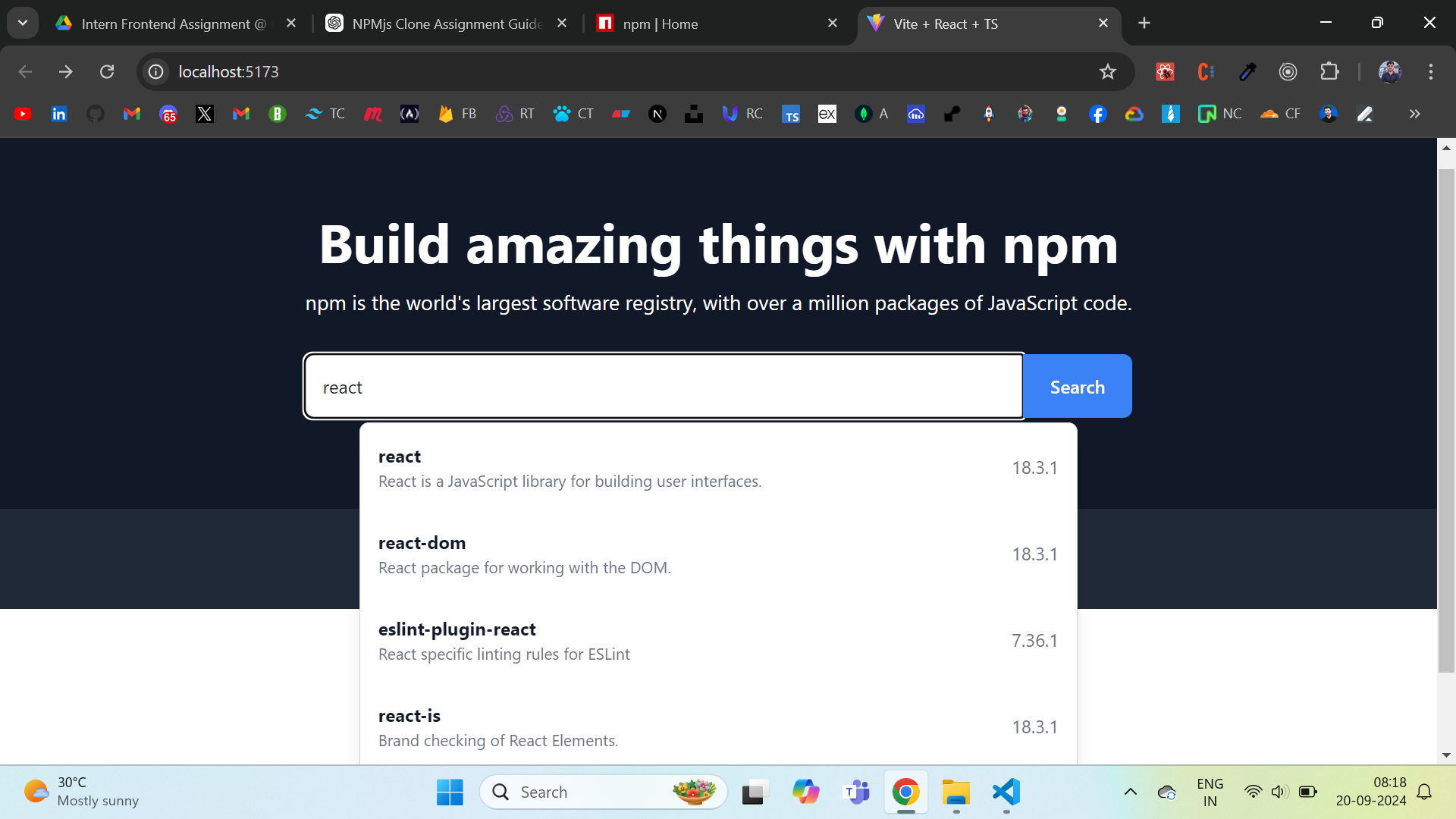The height and width of the screenshot is (819, 1456).
Task: Open the GitHub bookmark
Action: [x=96, y=114]
